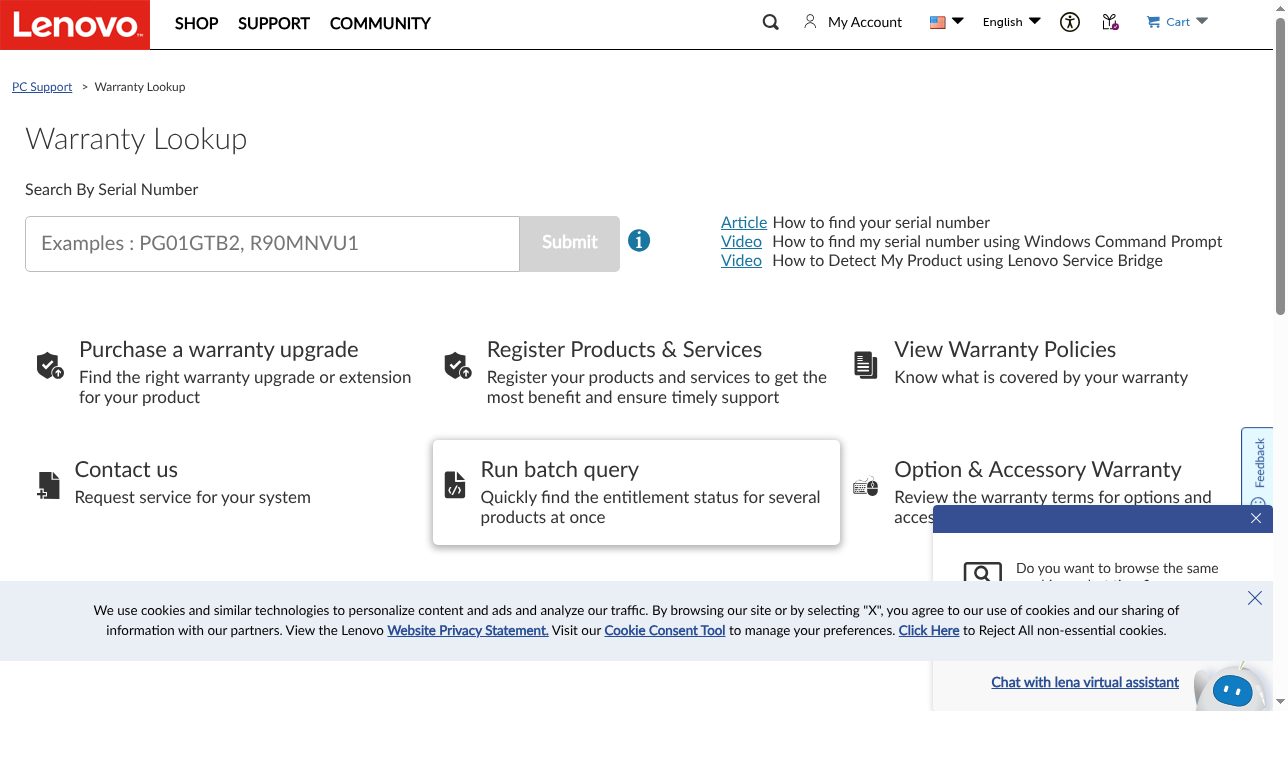Click the View Warranty Policies document icon

865,365
